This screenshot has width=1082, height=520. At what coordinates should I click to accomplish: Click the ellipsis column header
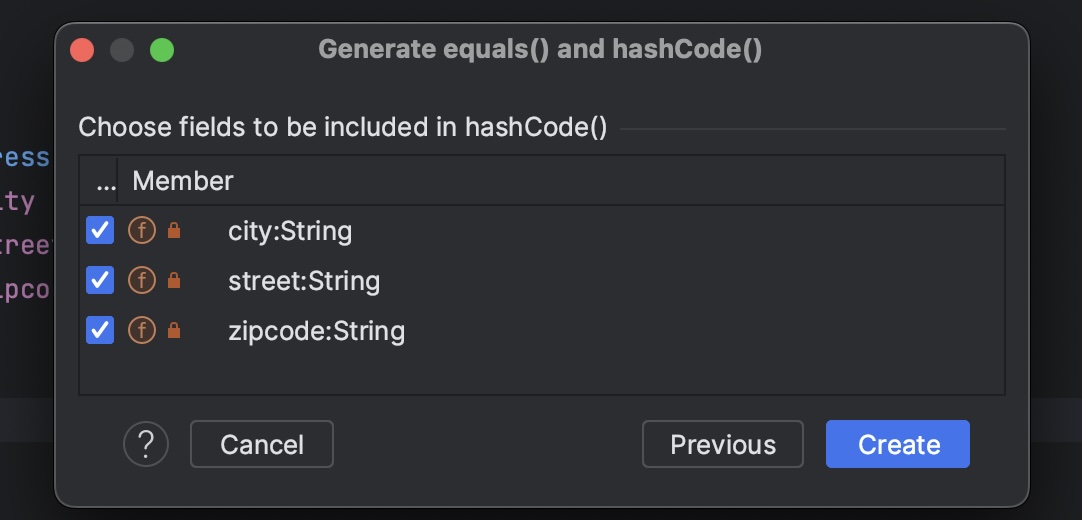(106, 181)
